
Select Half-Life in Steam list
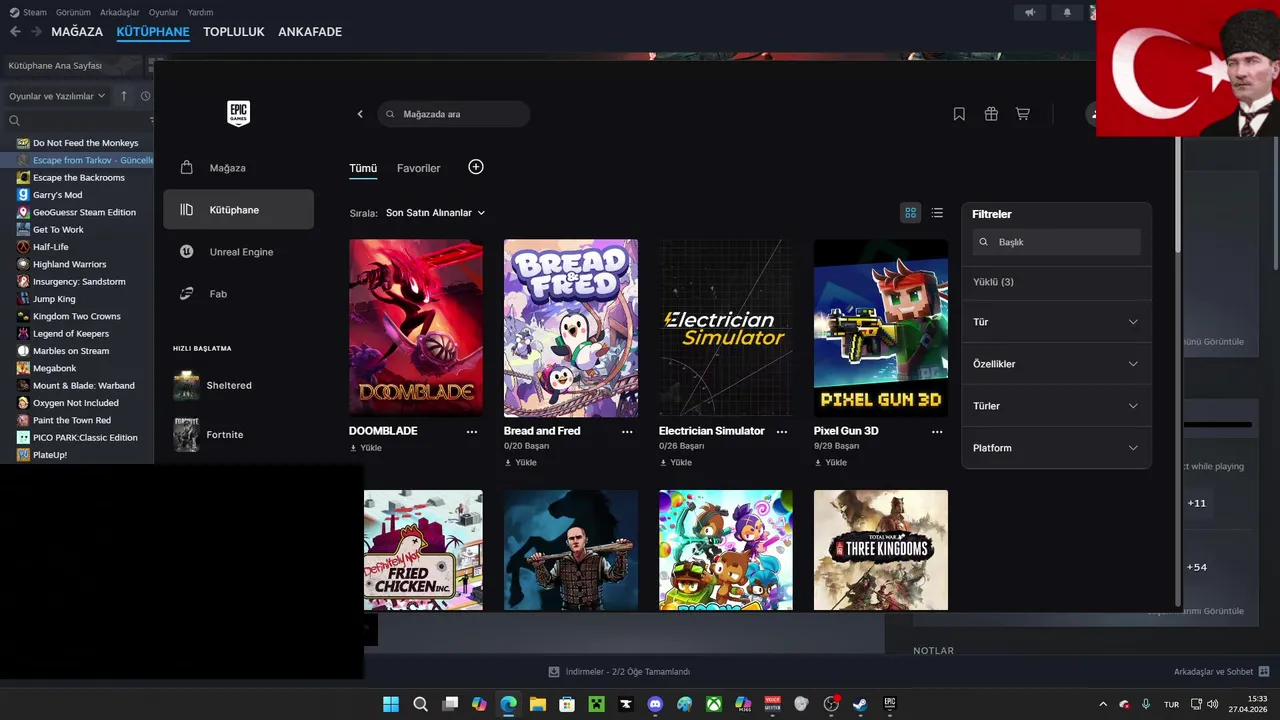pyautogui.click(x=51, y=247)
